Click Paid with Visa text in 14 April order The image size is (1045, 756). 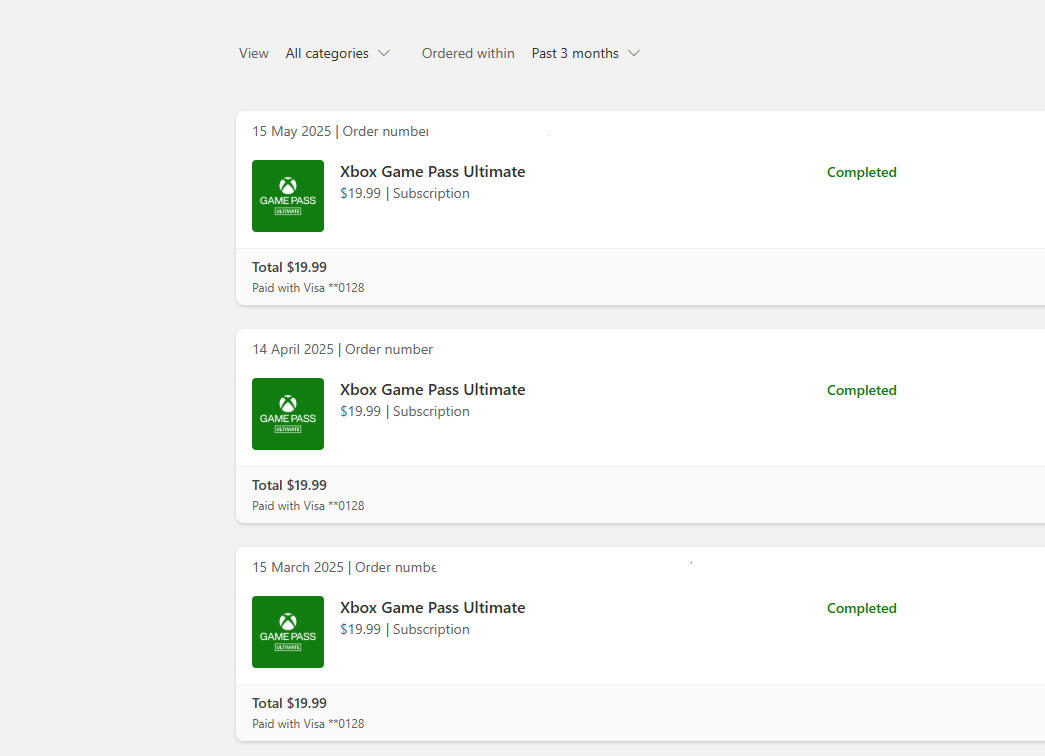pos(308,506)
